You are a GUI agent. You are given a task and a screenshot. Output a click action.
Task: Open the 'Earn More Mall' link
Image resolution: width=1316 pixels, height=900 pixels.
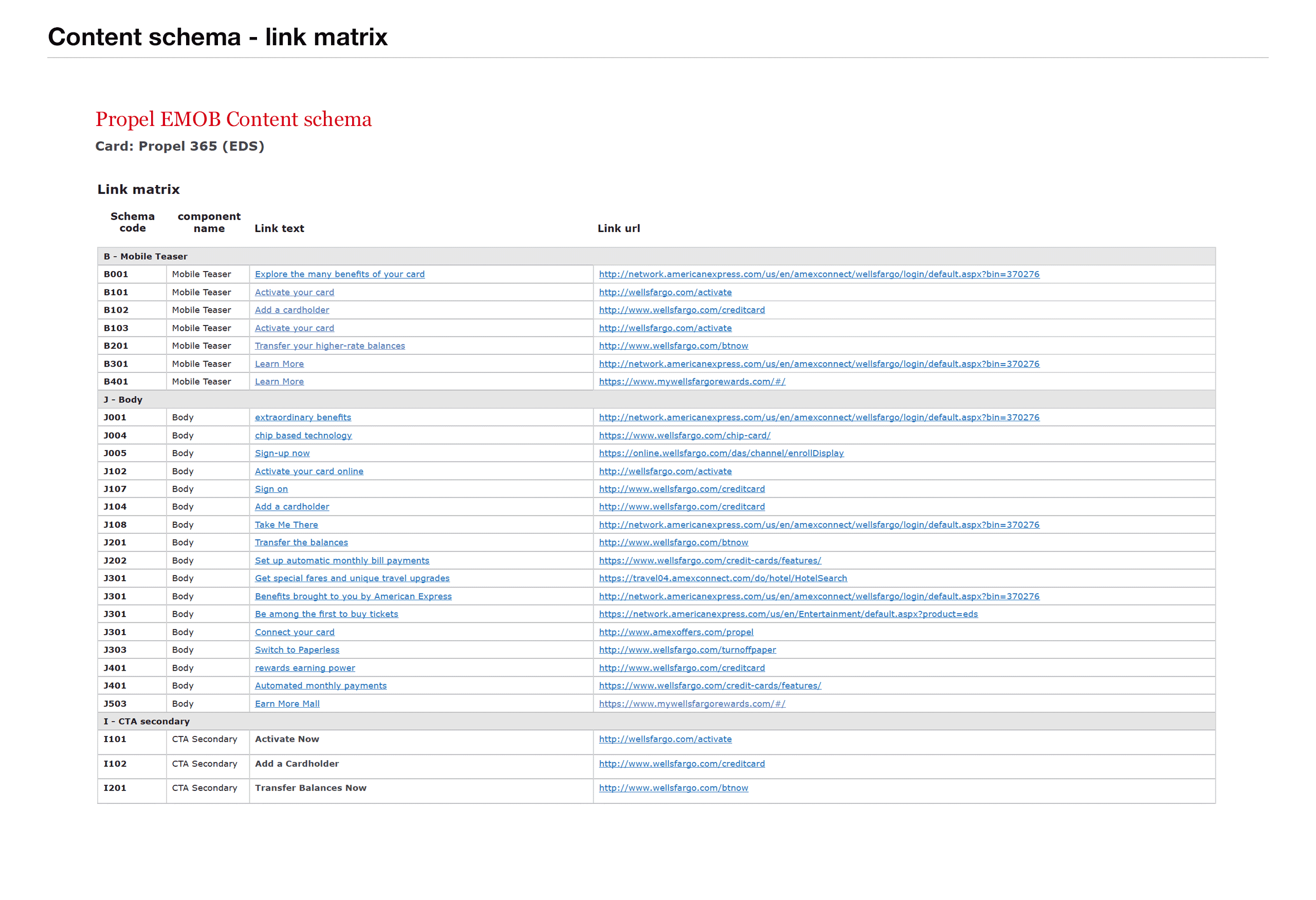[287, 704]
